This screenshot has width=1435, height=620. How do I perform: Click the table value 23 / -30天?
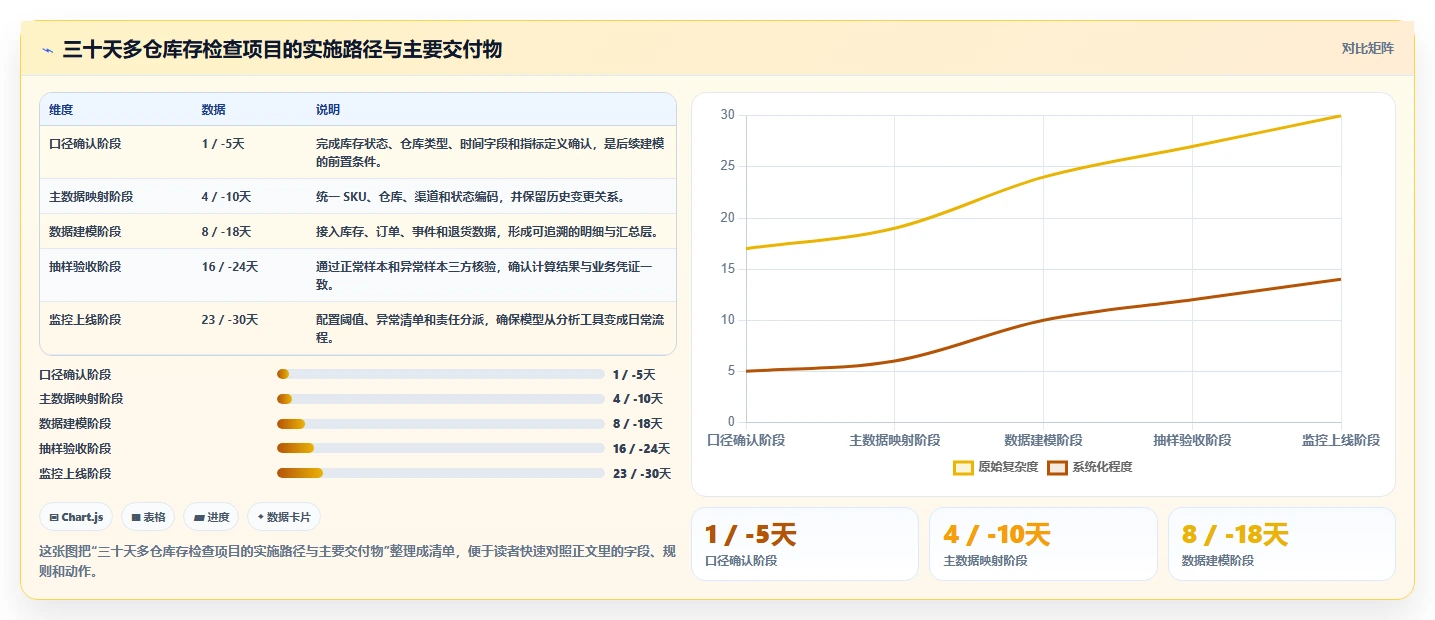coord(230,320)
